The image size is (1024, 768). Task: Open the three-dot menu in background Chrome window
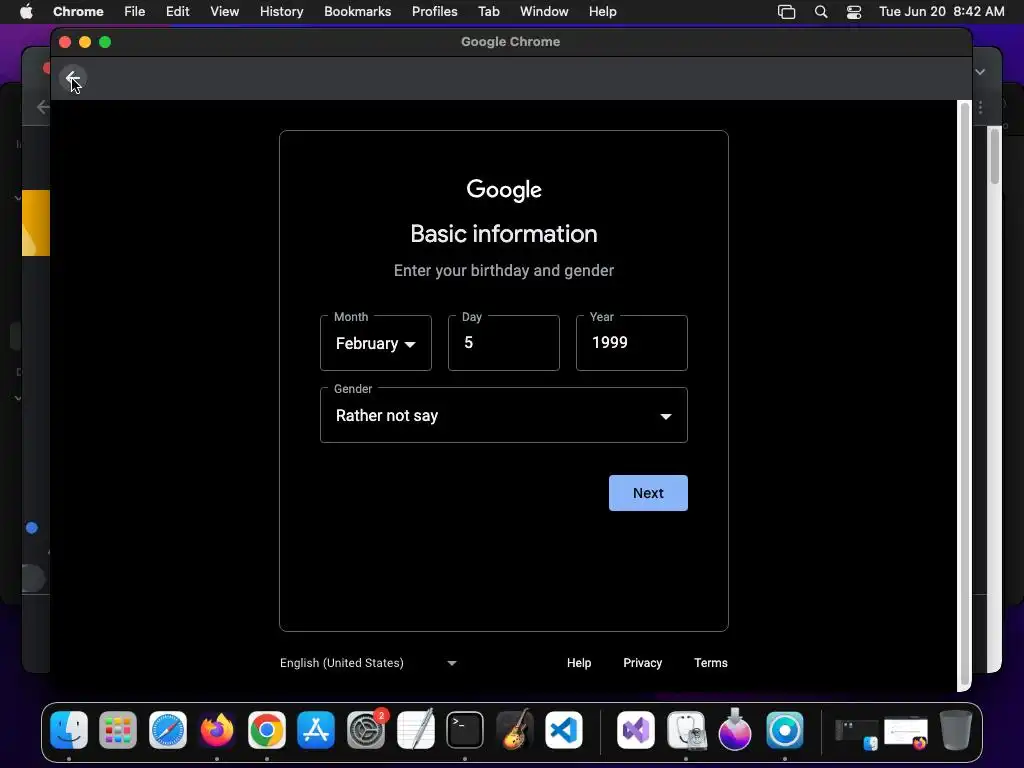click(980, 107)
